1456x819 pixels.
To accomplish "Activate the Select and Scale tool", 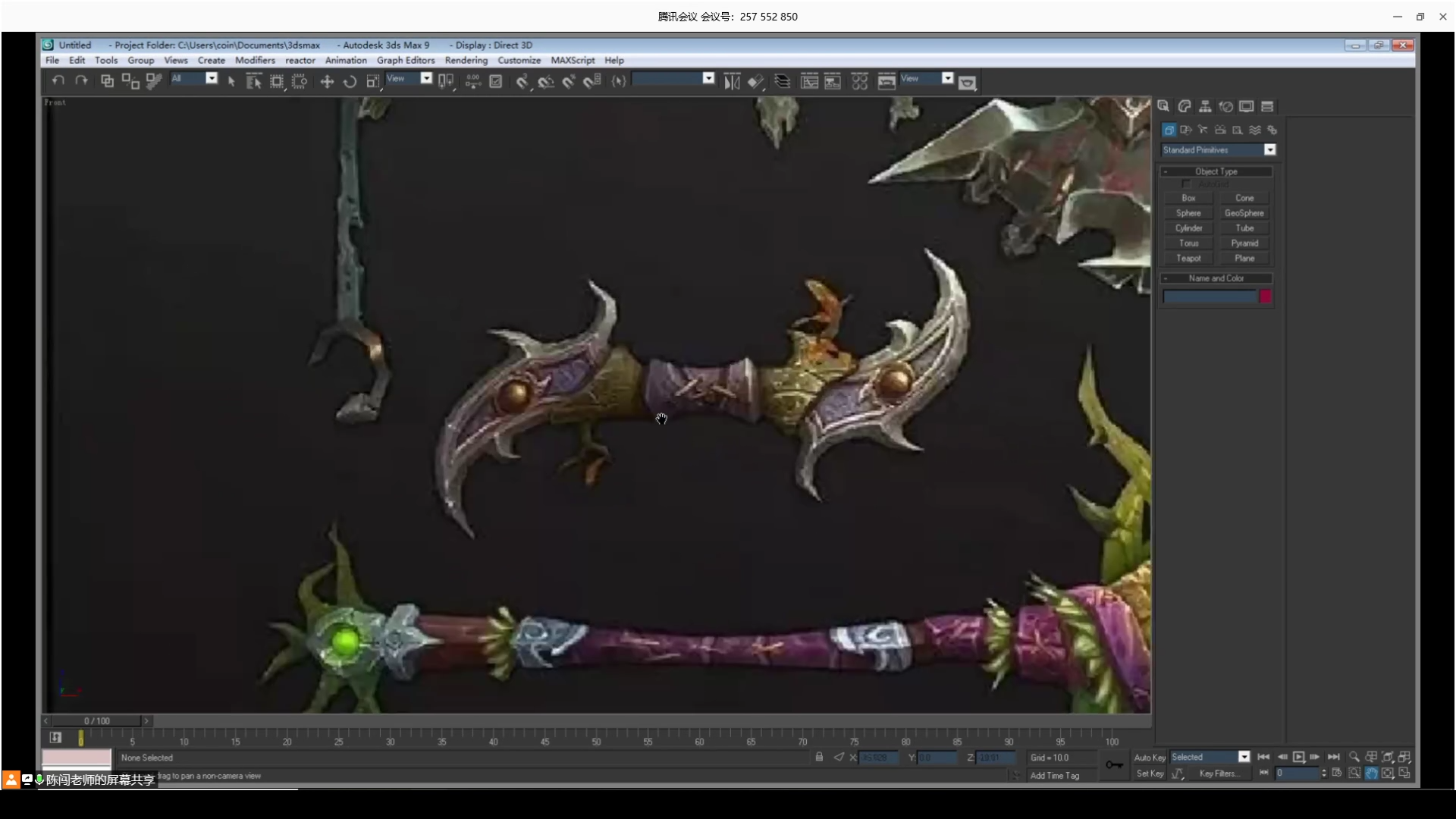I will (x=372, y=81).
